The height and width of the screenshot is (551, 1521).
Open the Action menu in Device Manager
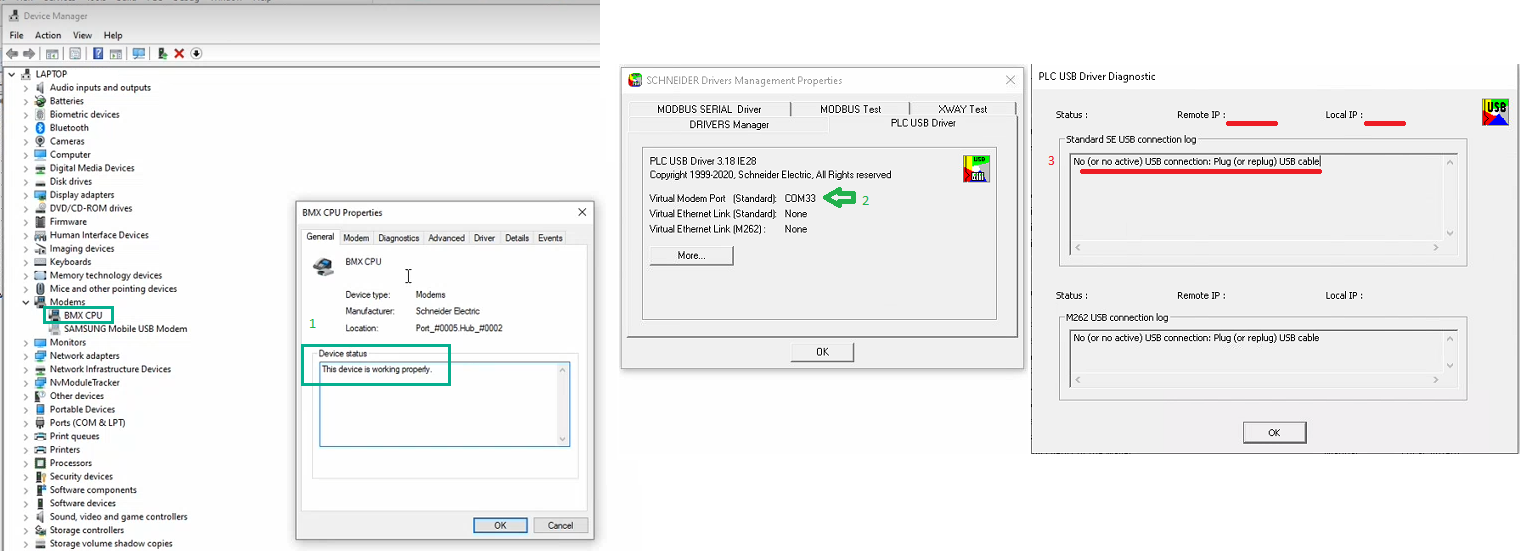coord(48,35)
